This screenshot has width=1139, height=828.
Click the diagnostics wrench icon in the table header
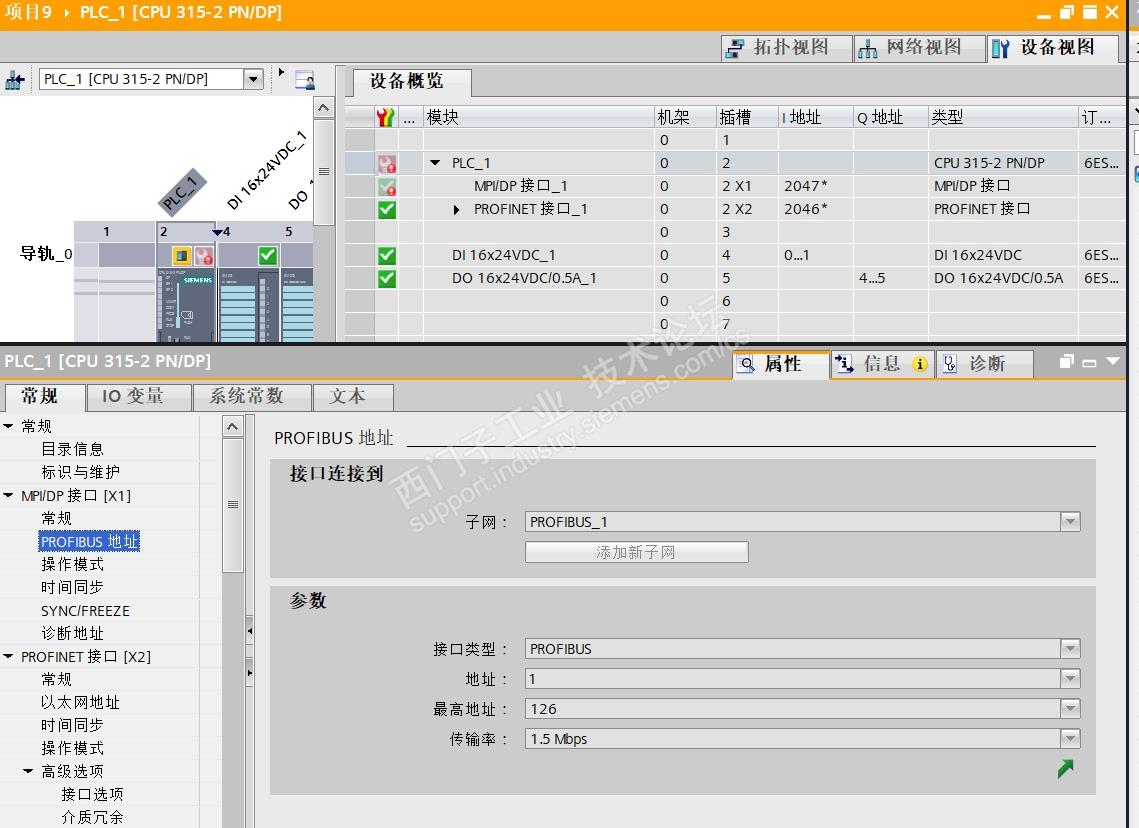[386, 117]
